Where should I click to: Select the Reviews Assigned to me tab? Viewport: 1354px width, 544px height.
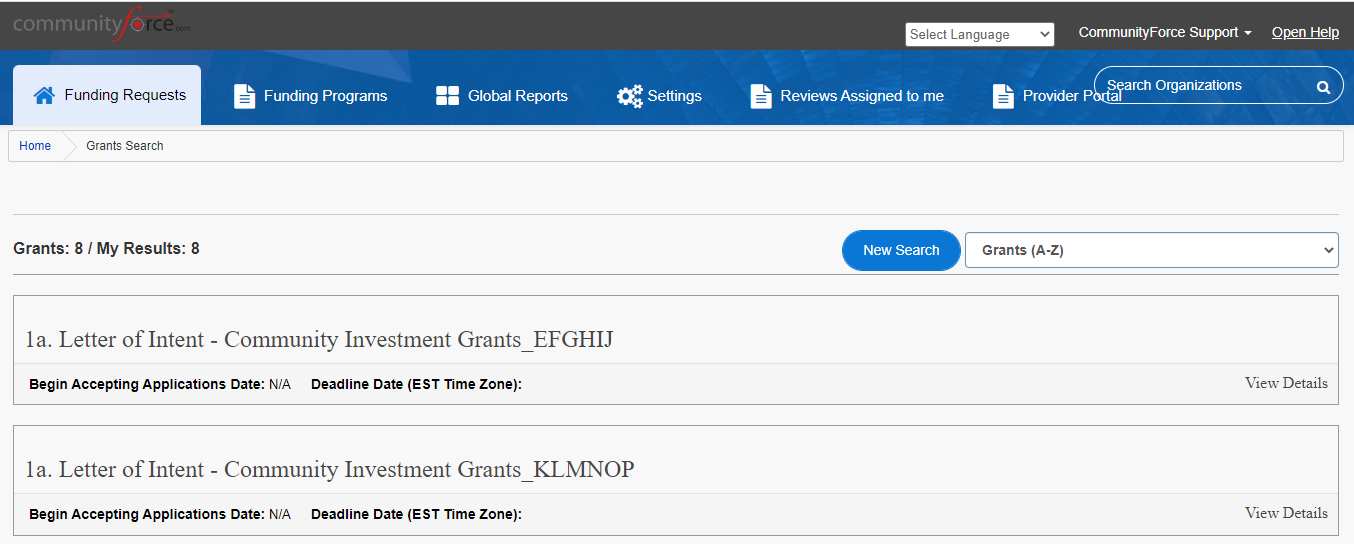pyautogui.click(x=847, y=96)
